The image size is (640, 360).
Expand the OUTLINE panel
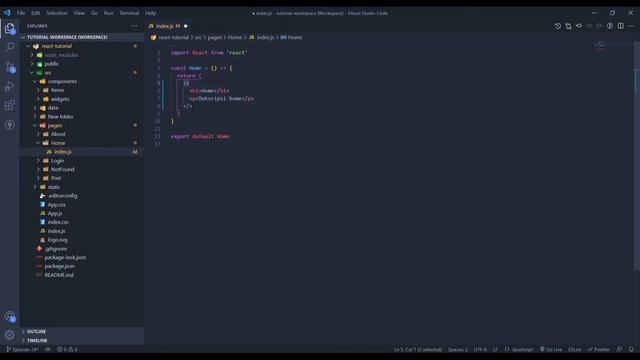82,331
